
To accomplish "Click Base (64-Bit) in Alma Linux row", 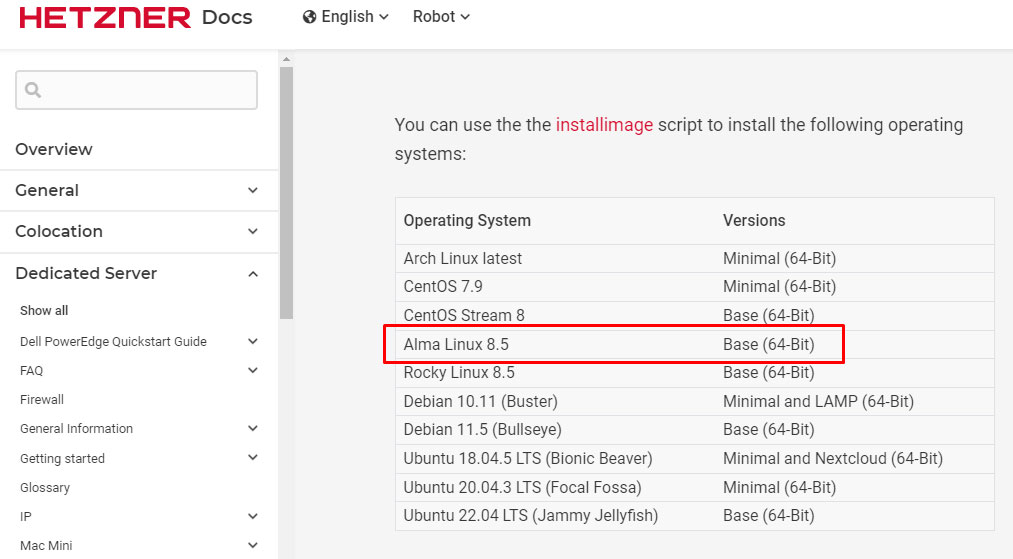I will click(x=768, y=344).
